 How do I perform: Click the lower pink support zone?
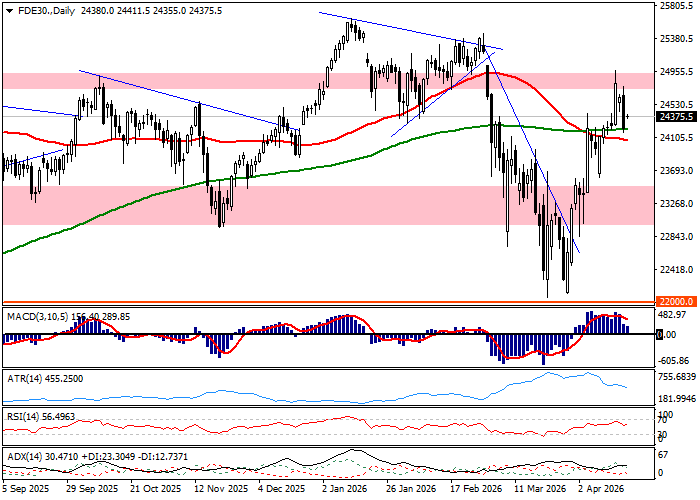300,205
